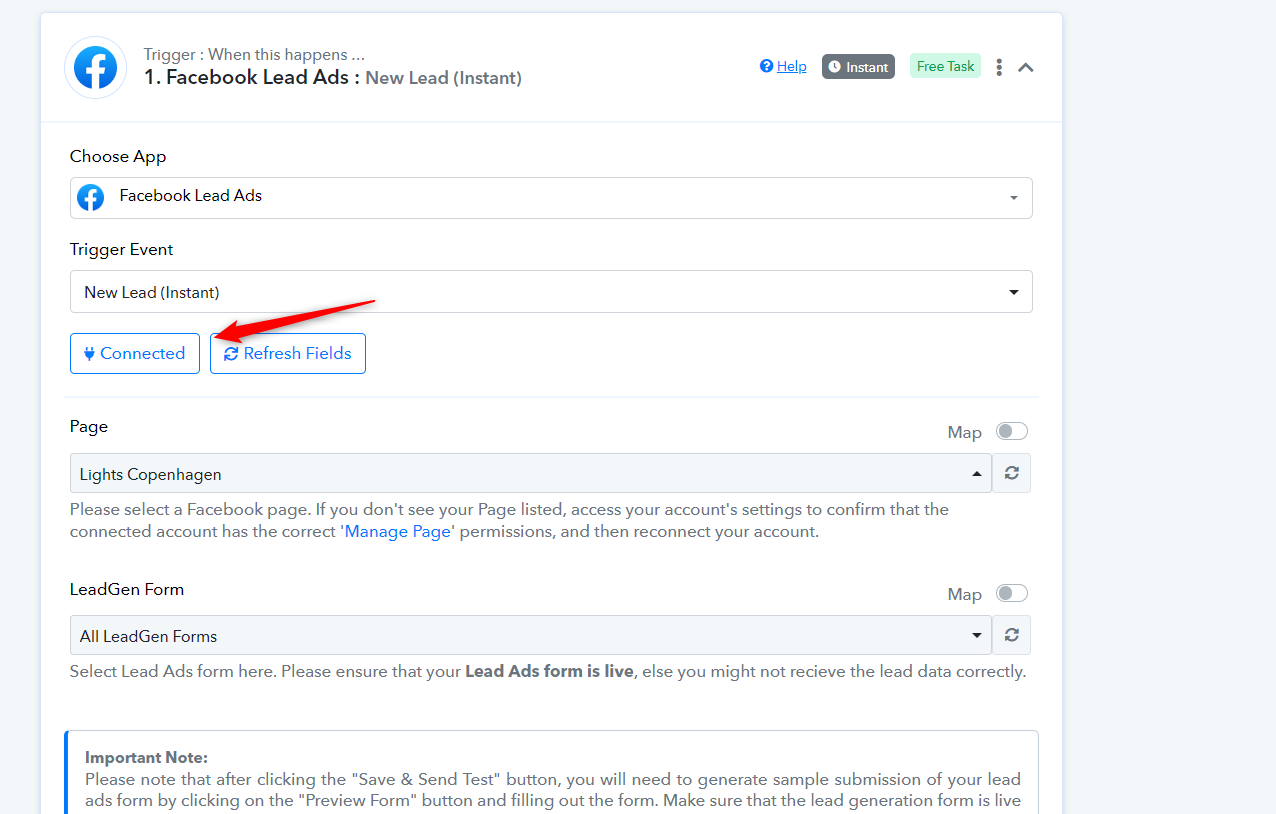This screenshot has width=1276, height=814.
Task: Refresh the LeadGen Form list icon
Action: [1012, 635]
